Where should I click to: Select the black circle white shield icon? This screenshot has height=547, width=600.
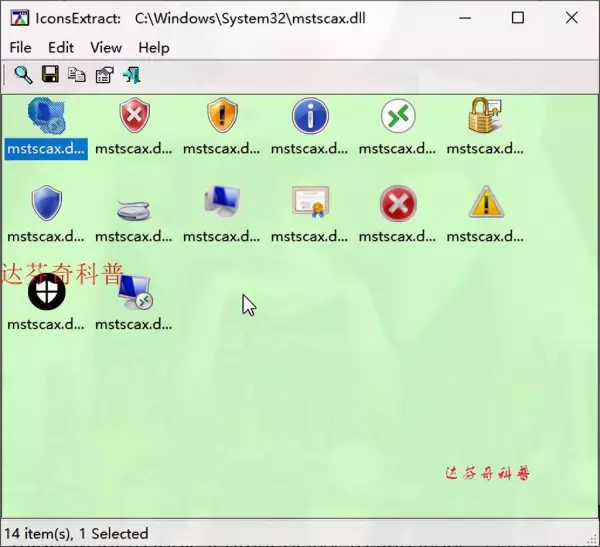tap(47, 292)
